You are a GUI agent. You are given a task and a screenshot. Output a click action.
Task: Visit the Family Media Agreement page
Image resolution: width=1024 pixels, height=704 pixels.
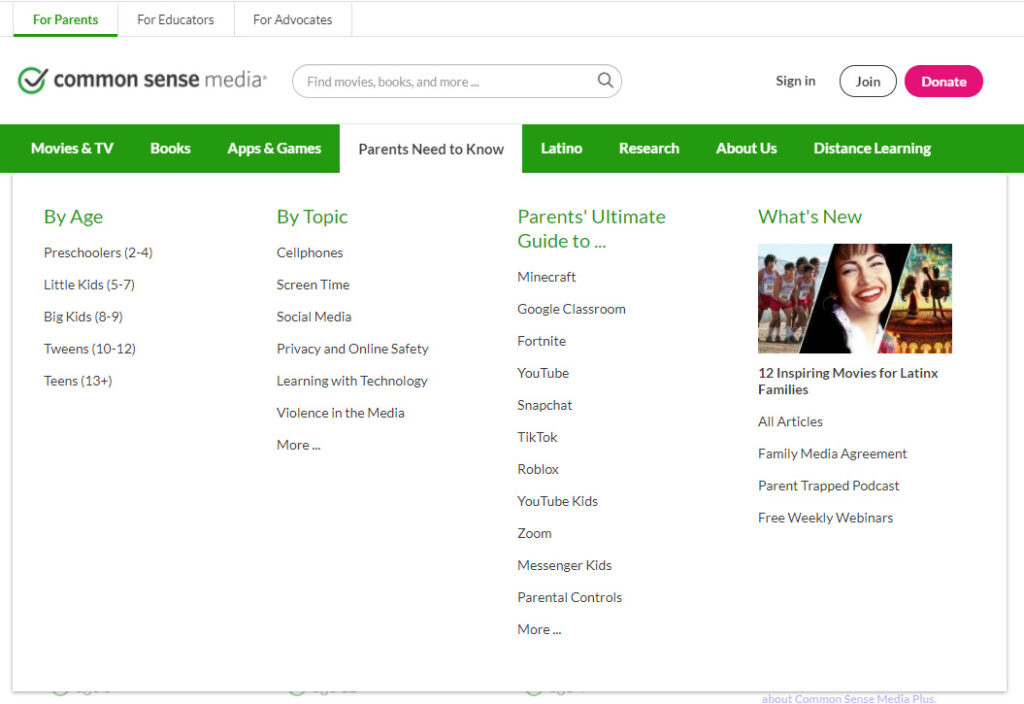[832, 454]
